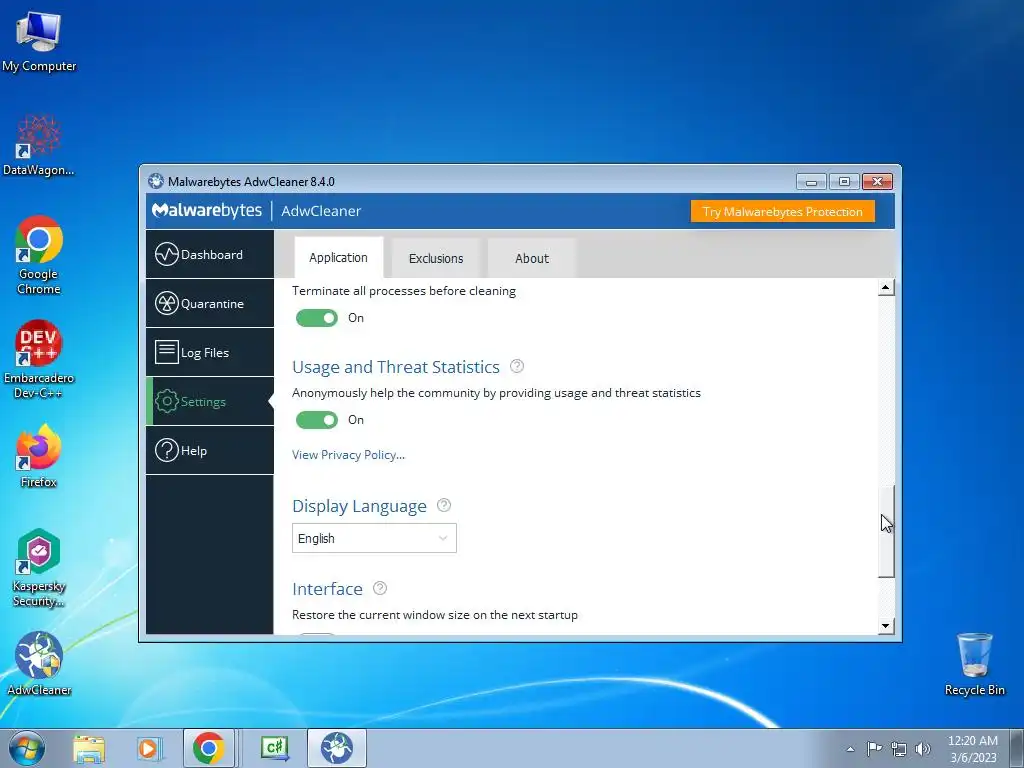Screen dimensions: 1024x768
Task: Select the Firefox desktop shortcut
Action: coord(39,456)
